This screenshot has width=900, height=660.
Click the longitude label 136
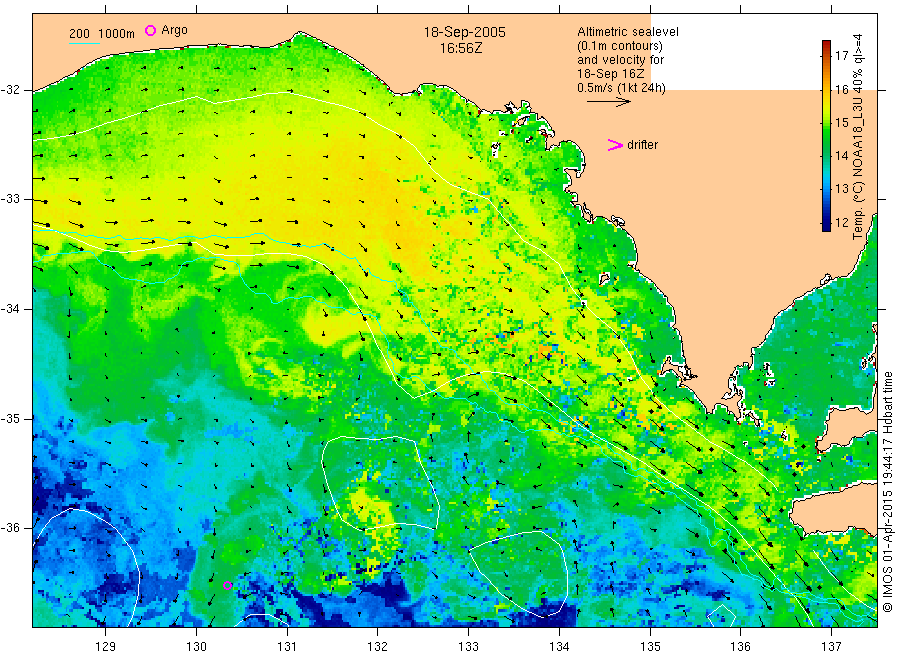pos(740,647)
